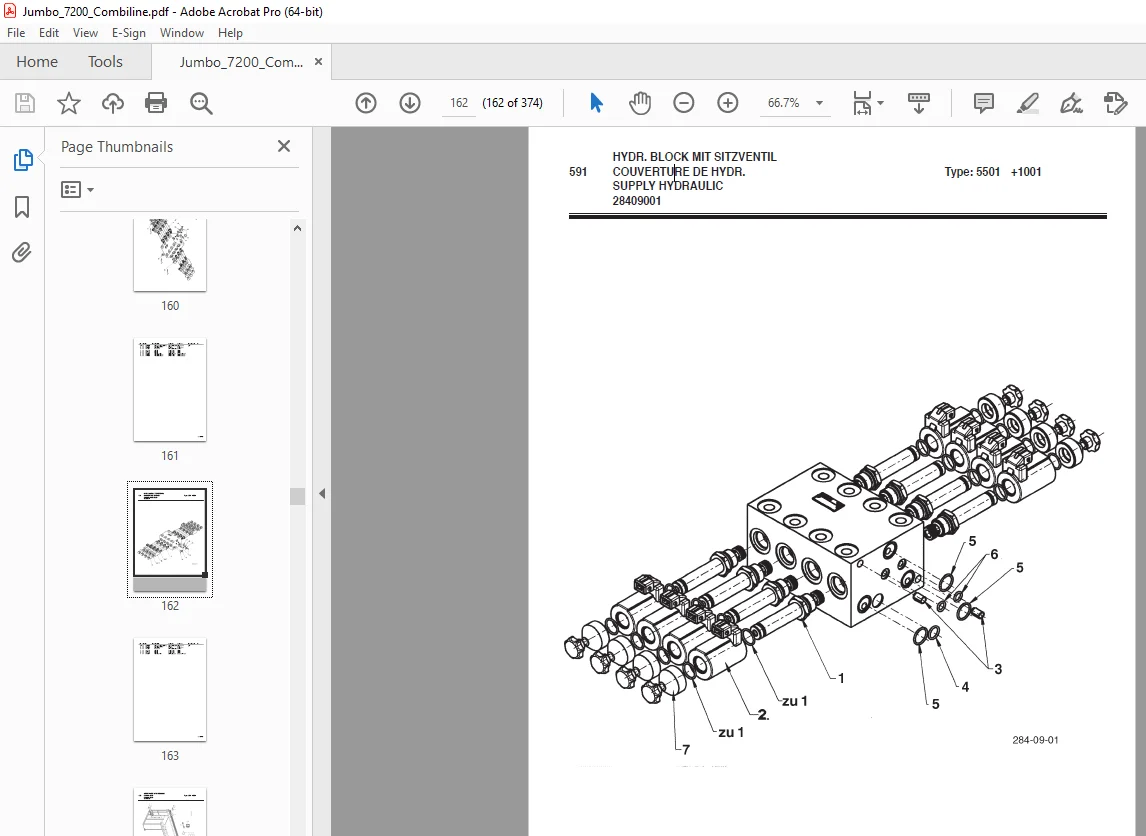Open the sign document pen icon
The image size is (1146, 836).
1071,103
